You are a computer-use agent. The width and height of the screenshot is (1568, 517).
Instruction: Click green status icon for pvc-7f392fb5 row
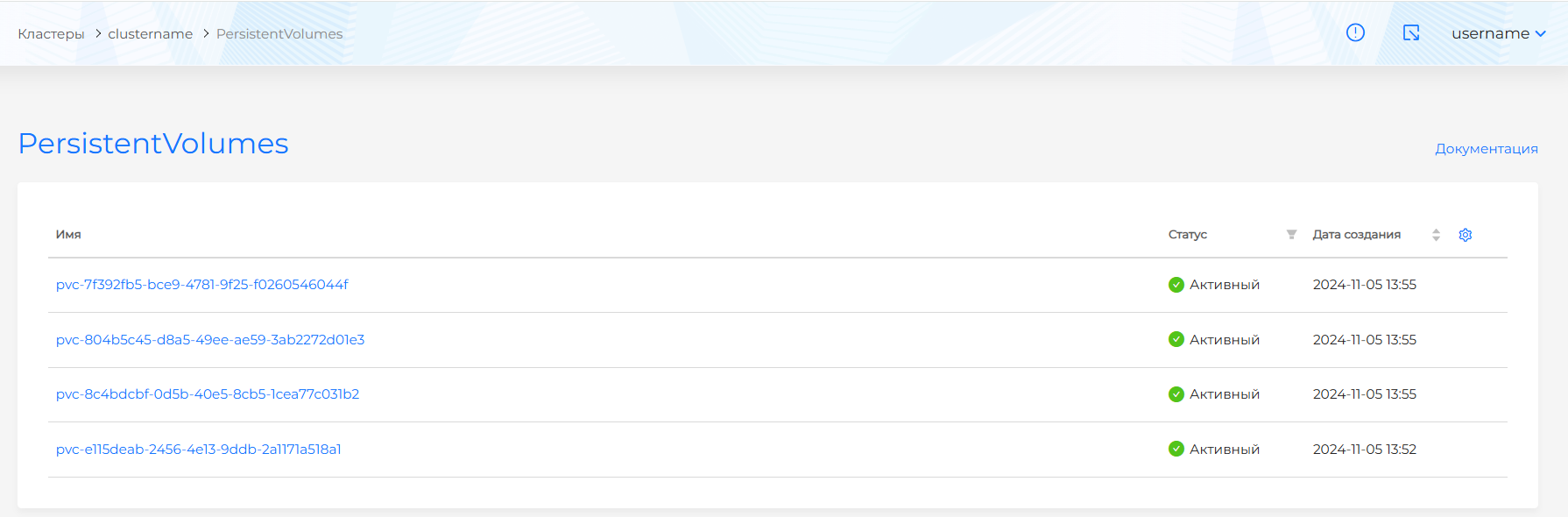tap(1176, 285)
